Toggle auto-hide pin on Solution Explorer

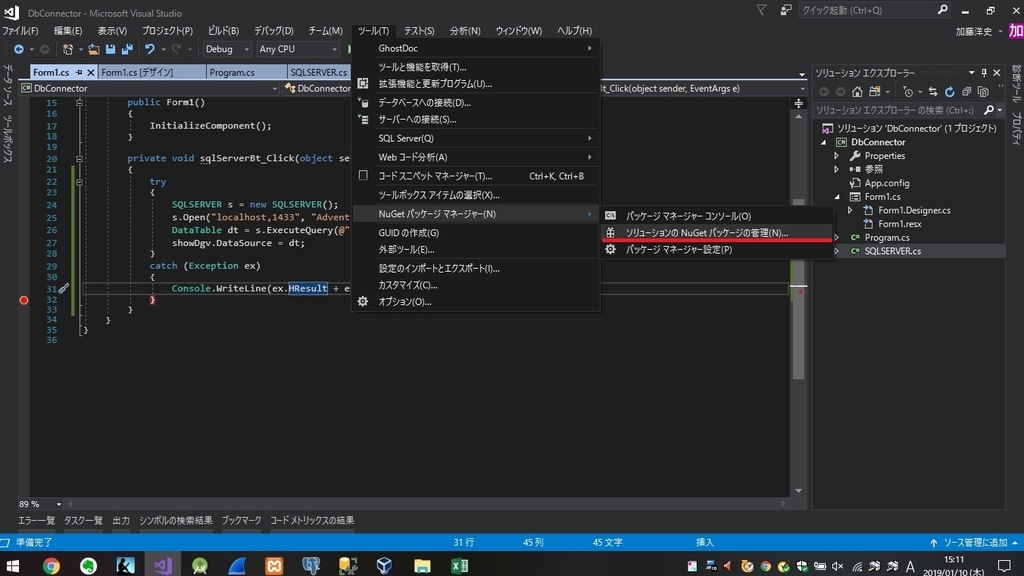(984, 72)
